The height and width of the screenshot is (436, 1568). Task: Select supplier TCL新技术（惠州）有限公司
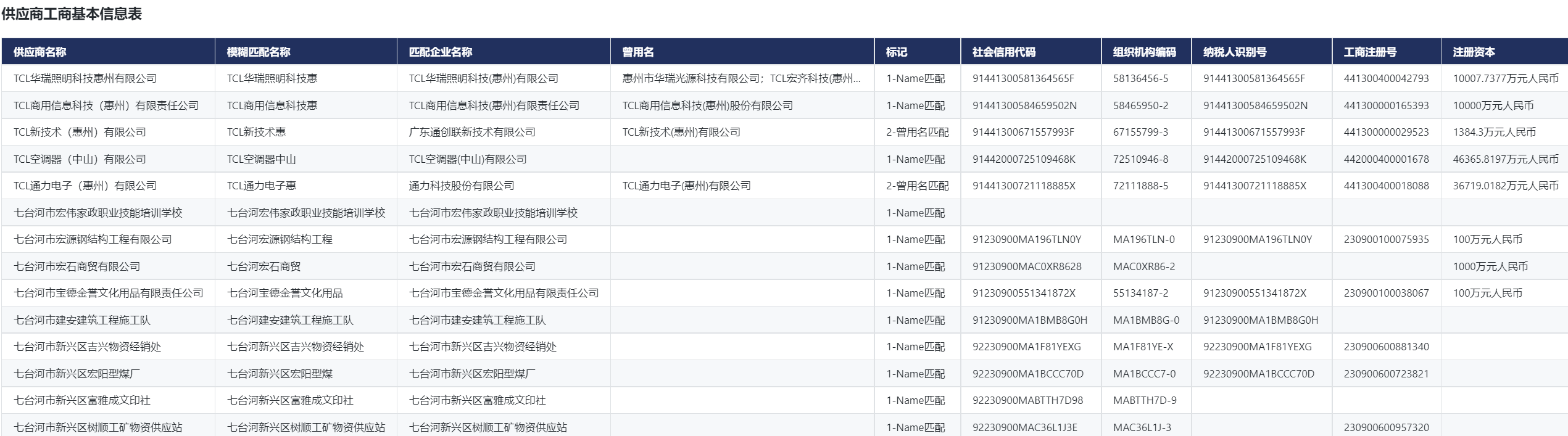(80, 132)
